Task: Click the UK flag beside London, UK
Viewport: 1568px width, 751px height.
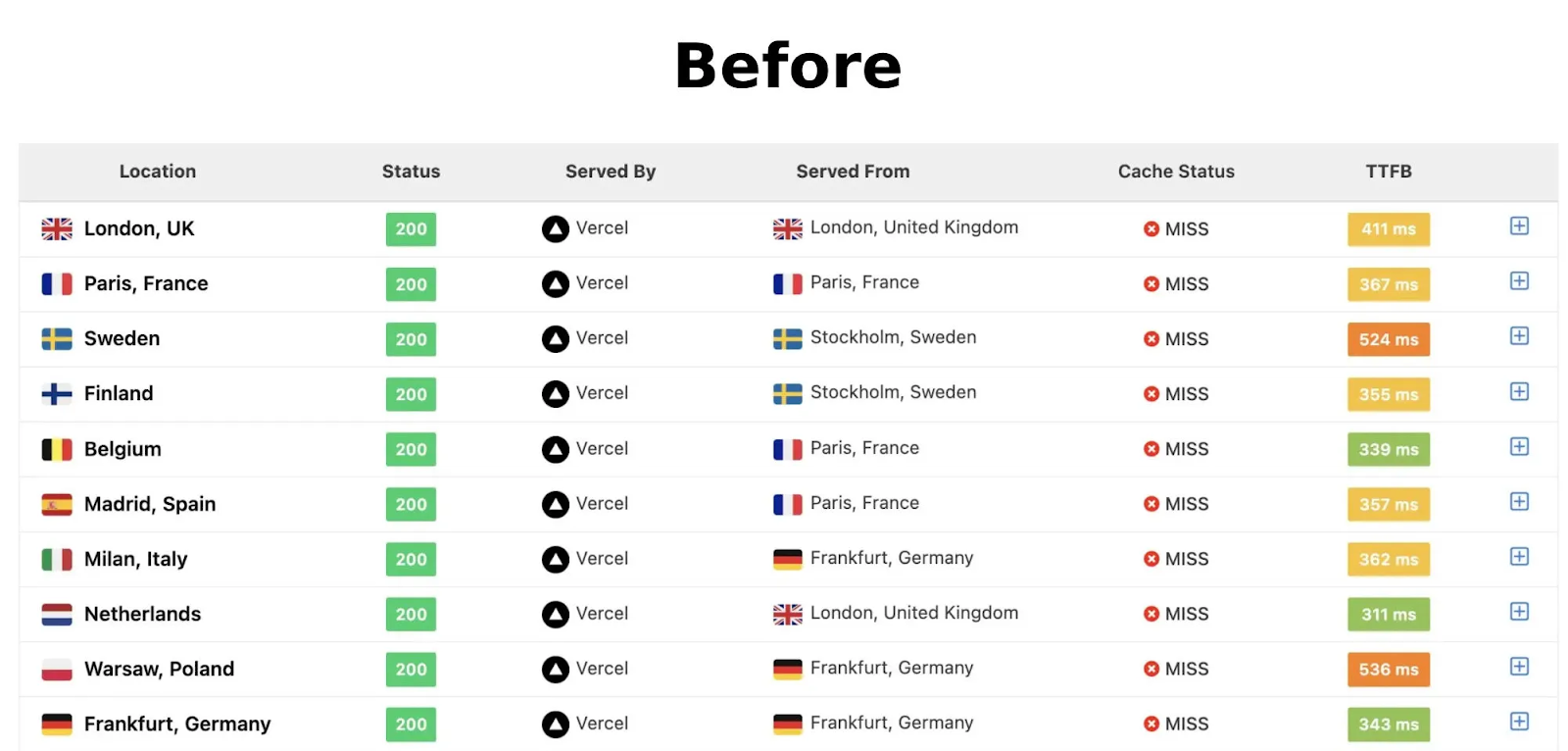Action: pyautogui.click(x=57, y=228)
